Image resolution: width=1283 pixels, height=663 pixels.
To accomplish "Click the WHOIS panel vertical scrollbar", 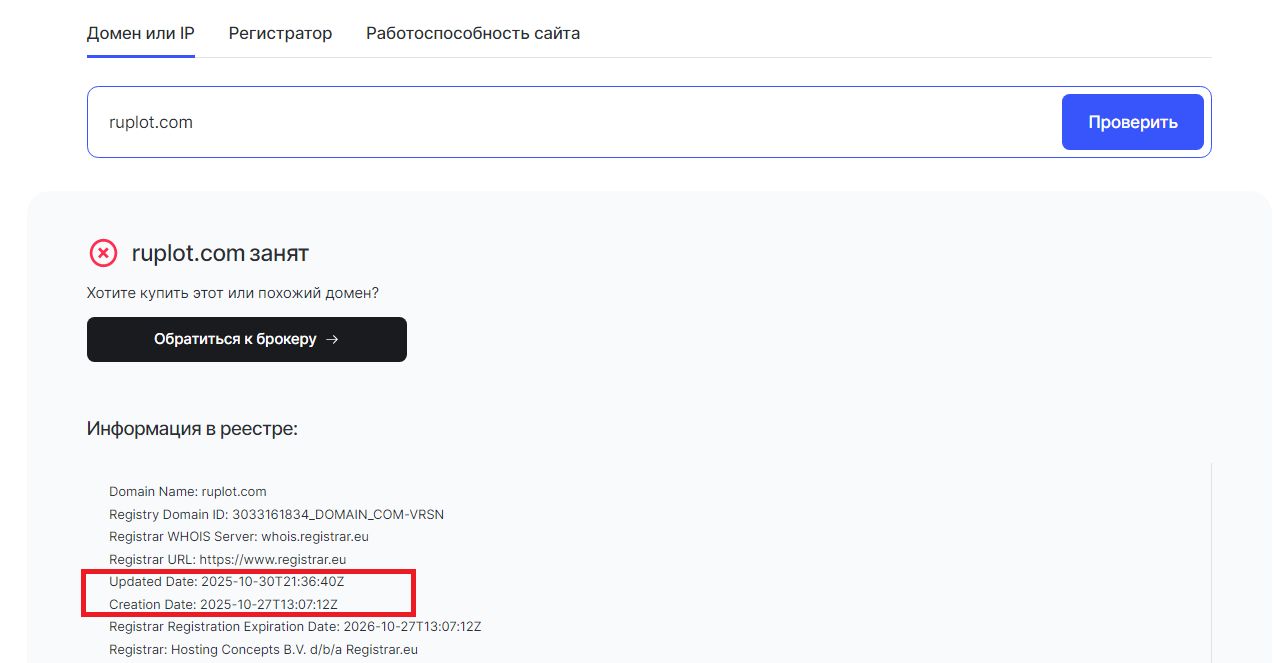I will point(1211,560).
